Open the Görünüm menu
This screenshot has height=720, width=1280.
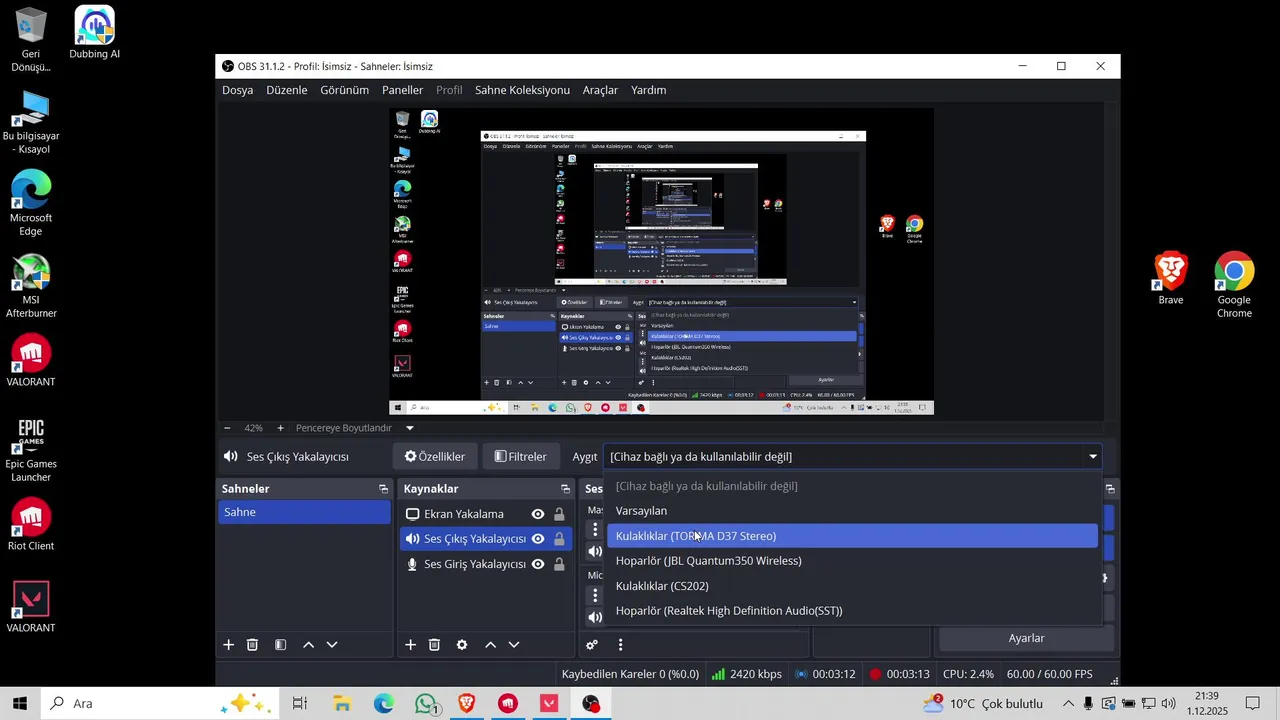pos(345,90)
